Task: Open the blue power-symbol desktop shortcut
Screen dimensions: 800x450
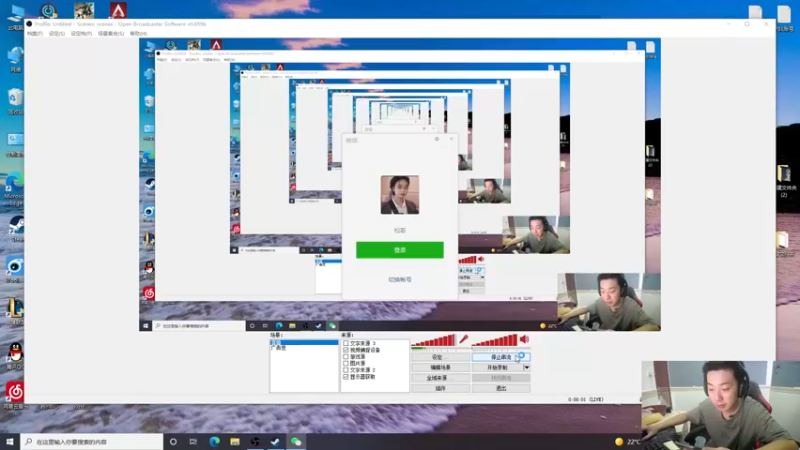Action: tap(48, 10)
